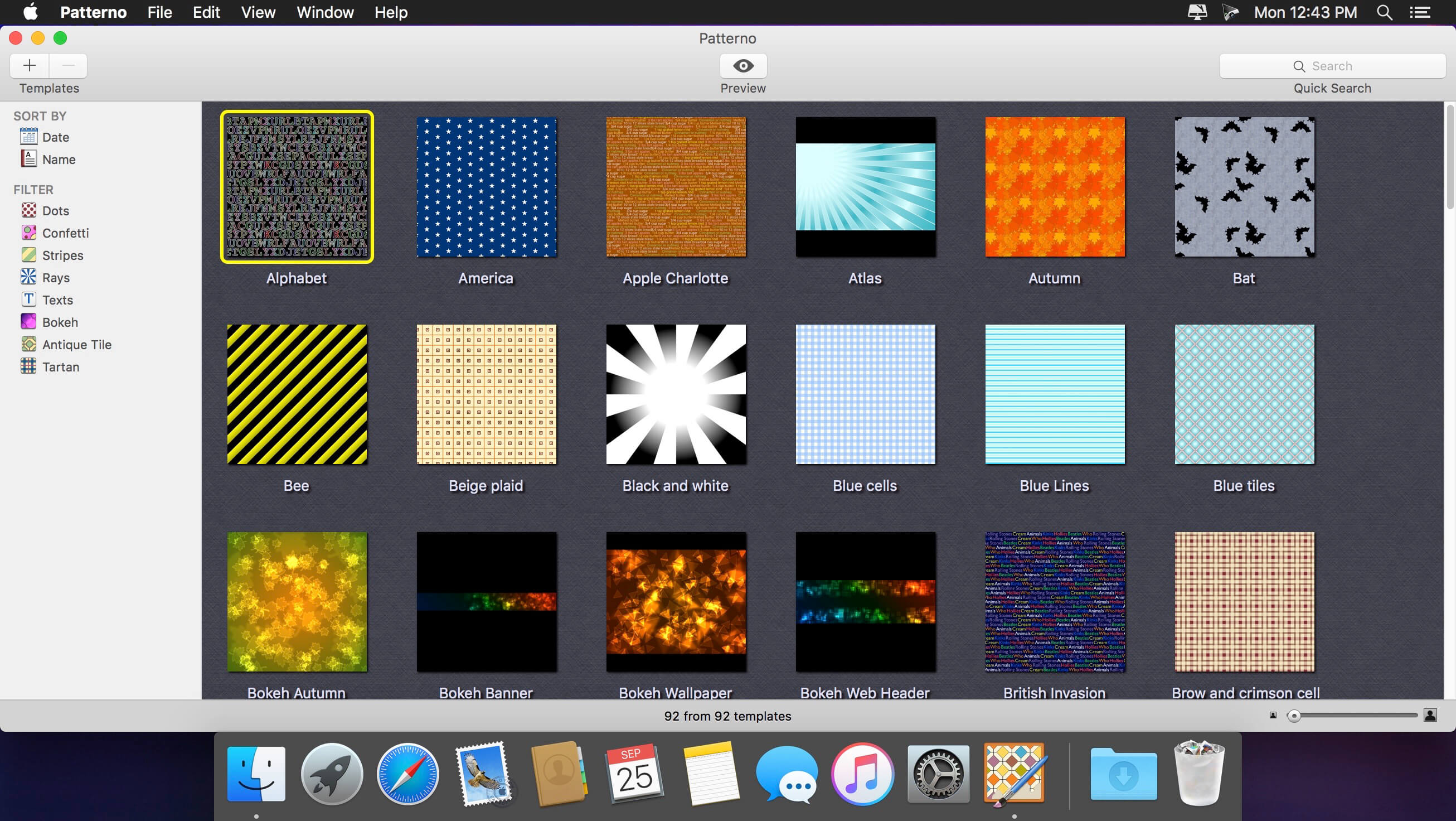Viewport: 1456px width, 821px height.
Task: Select the Antique Tile filter
Action: tap(77, 344)
